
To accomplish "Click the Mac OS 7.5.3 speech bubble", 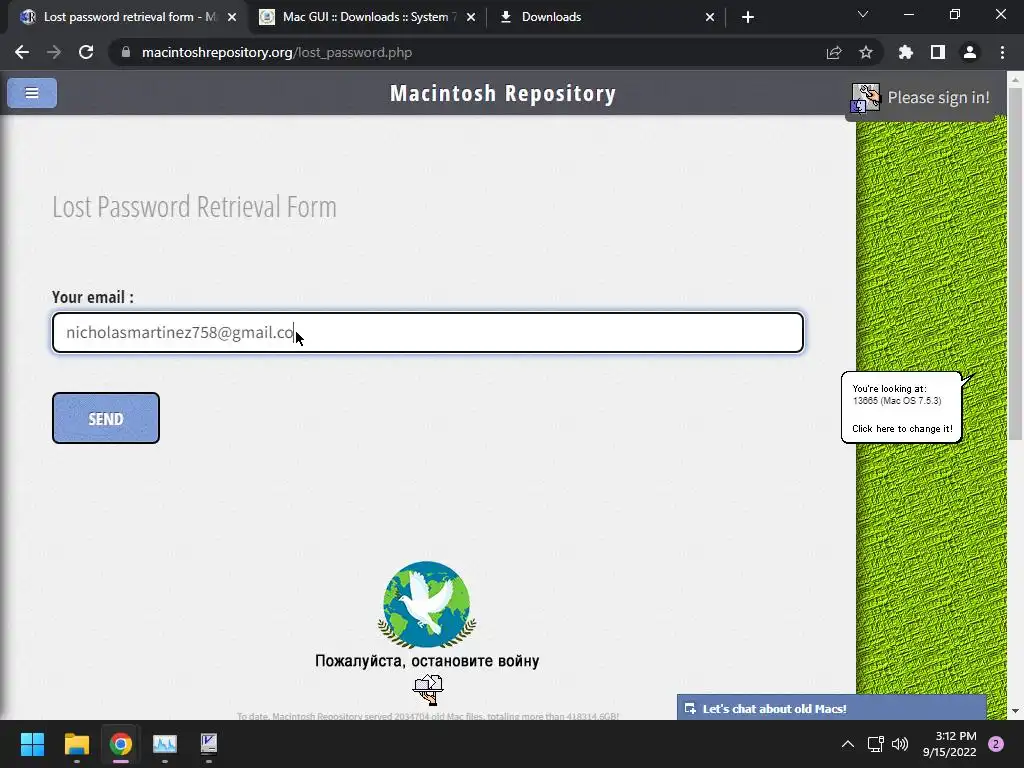I will tap(902, 408).
